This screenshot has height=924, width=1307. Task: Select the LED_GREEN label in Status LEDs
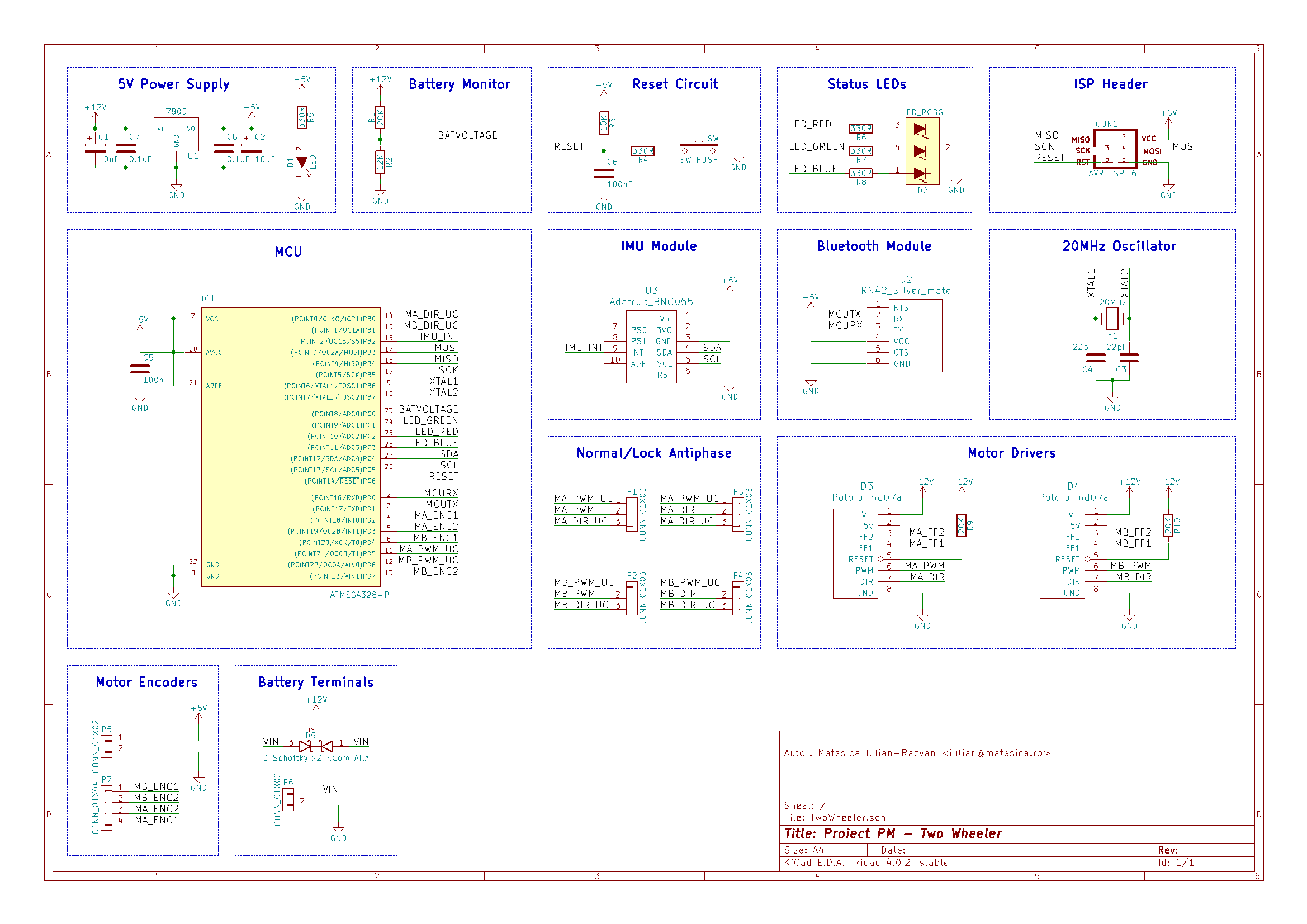click(816, 146)
